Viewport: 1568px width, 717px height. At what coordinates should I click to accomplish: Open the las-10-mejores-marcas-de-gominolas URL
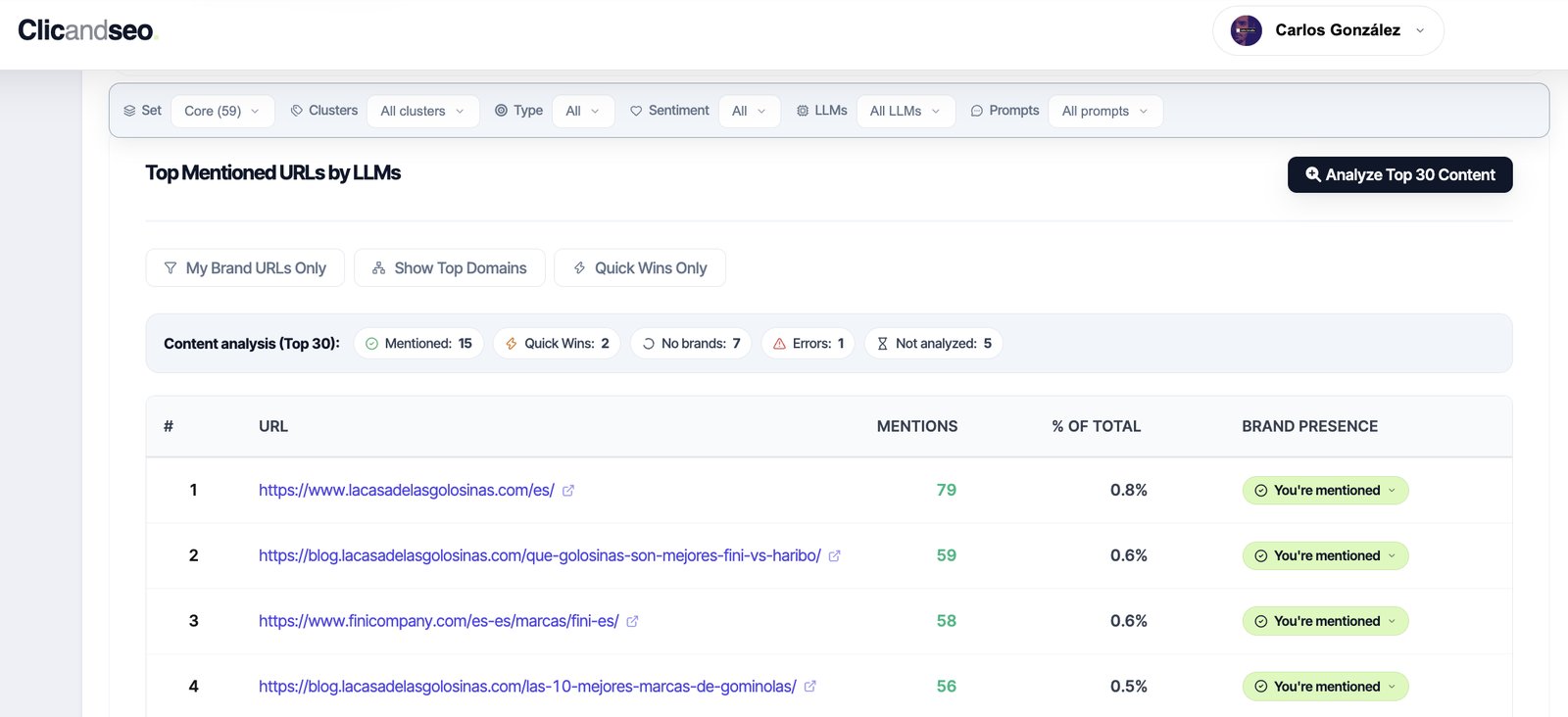pyautogui.click(x=527, y=687)
